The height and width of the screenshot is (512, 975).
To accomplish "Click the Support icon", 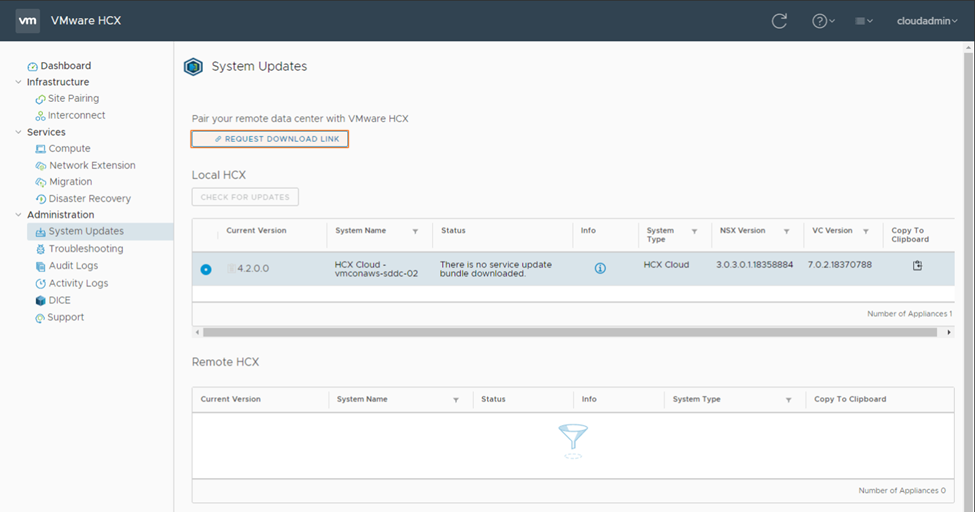I will [40, 318].
